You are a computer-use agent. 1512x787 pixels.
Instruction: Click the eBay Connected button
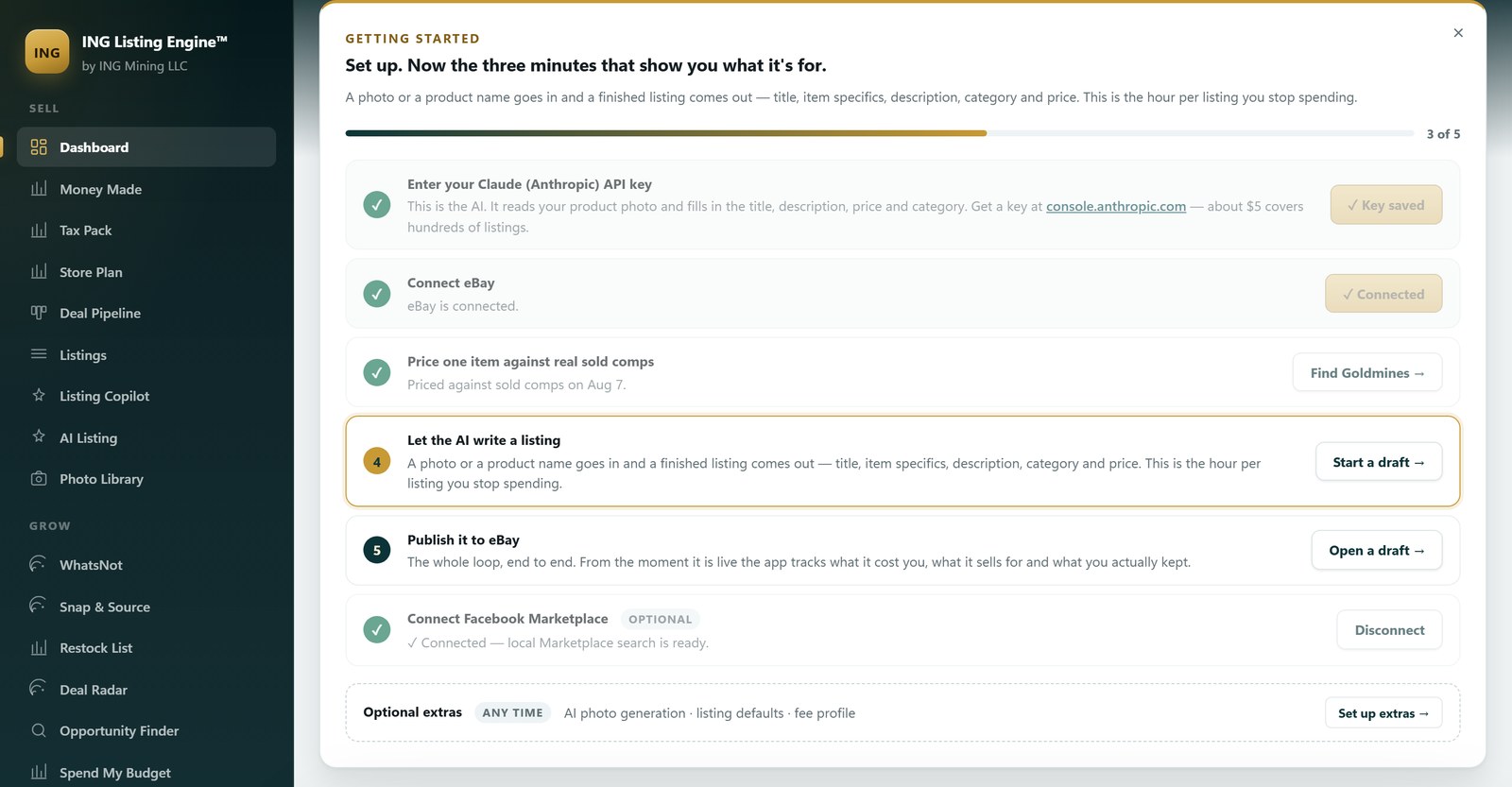(1383, 294)
